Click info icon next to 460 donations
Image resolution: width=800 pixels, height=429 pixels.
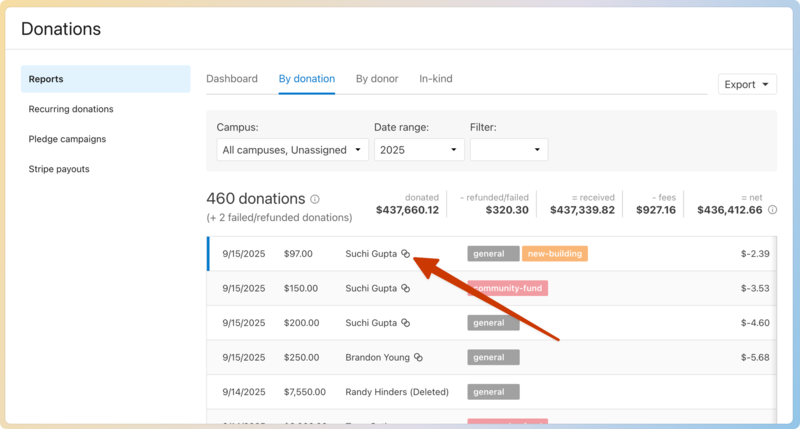pyautogui.click(x=315, y=199)
